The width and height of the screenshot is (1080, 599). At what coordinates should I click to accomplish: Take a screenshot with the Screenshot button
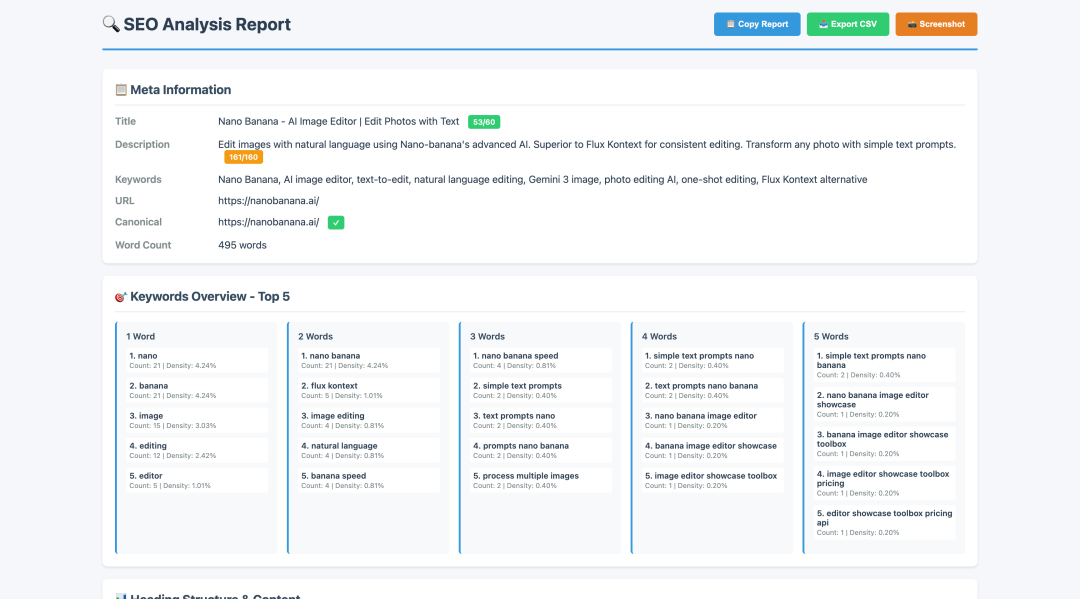pyautogui.click(x=936, y=24)
